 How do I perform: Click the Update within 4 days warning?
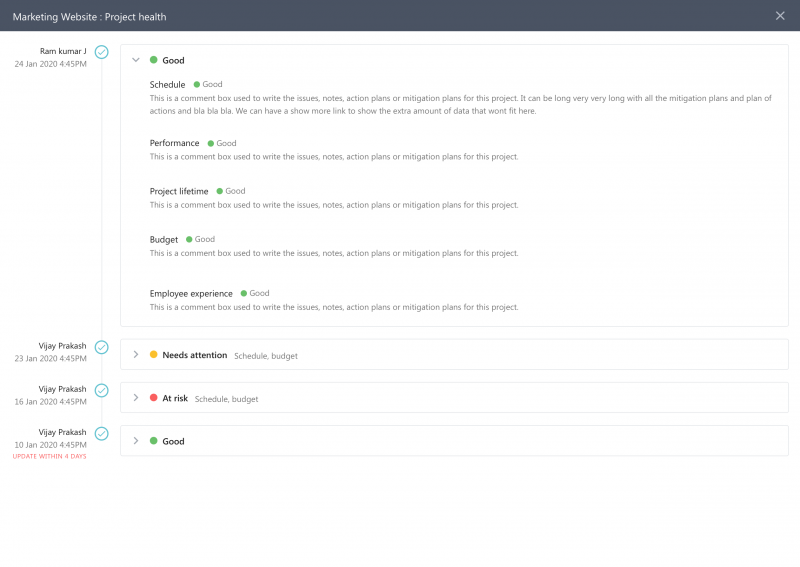(x=49, y=456)
